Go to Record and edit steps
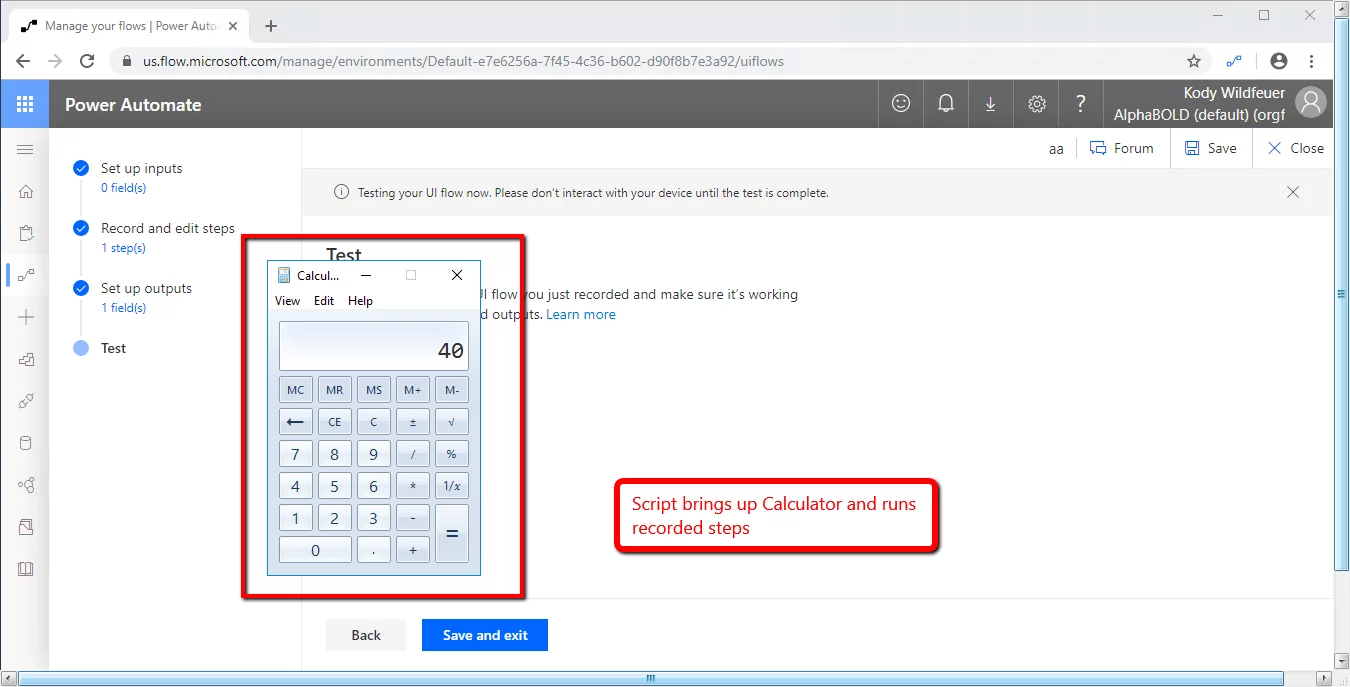Viewport: 1350px width, 687px height. pyautogui.click(x=168, y=228)
